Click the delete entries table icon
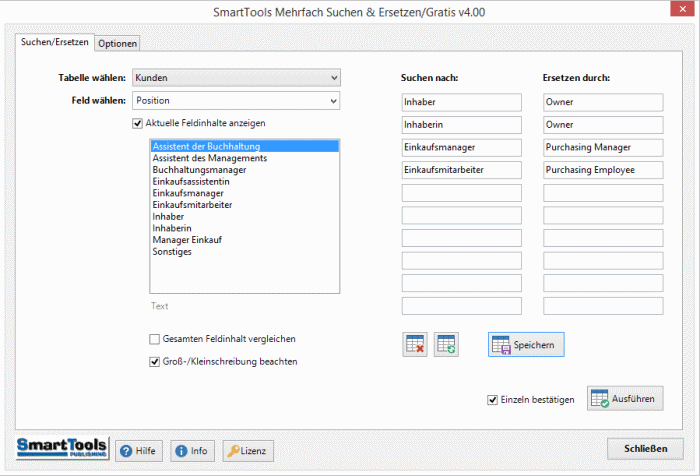The image size is (700, 476). tap(415, 344)
